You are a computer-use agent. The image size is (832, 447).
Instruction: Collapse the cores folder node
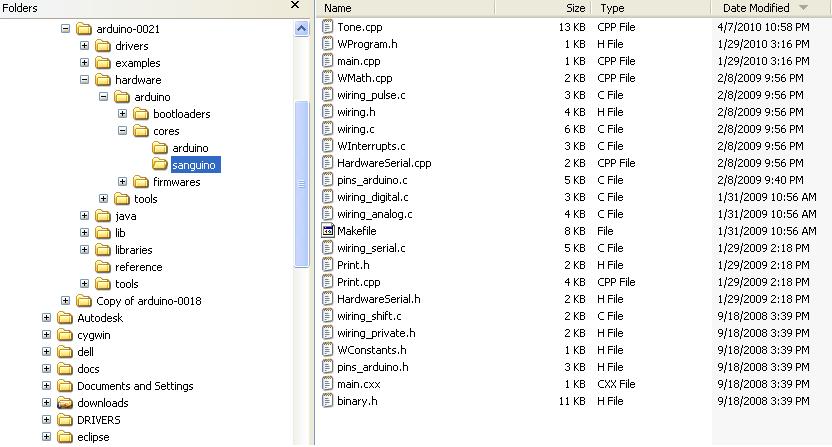(x=123, y=131)
